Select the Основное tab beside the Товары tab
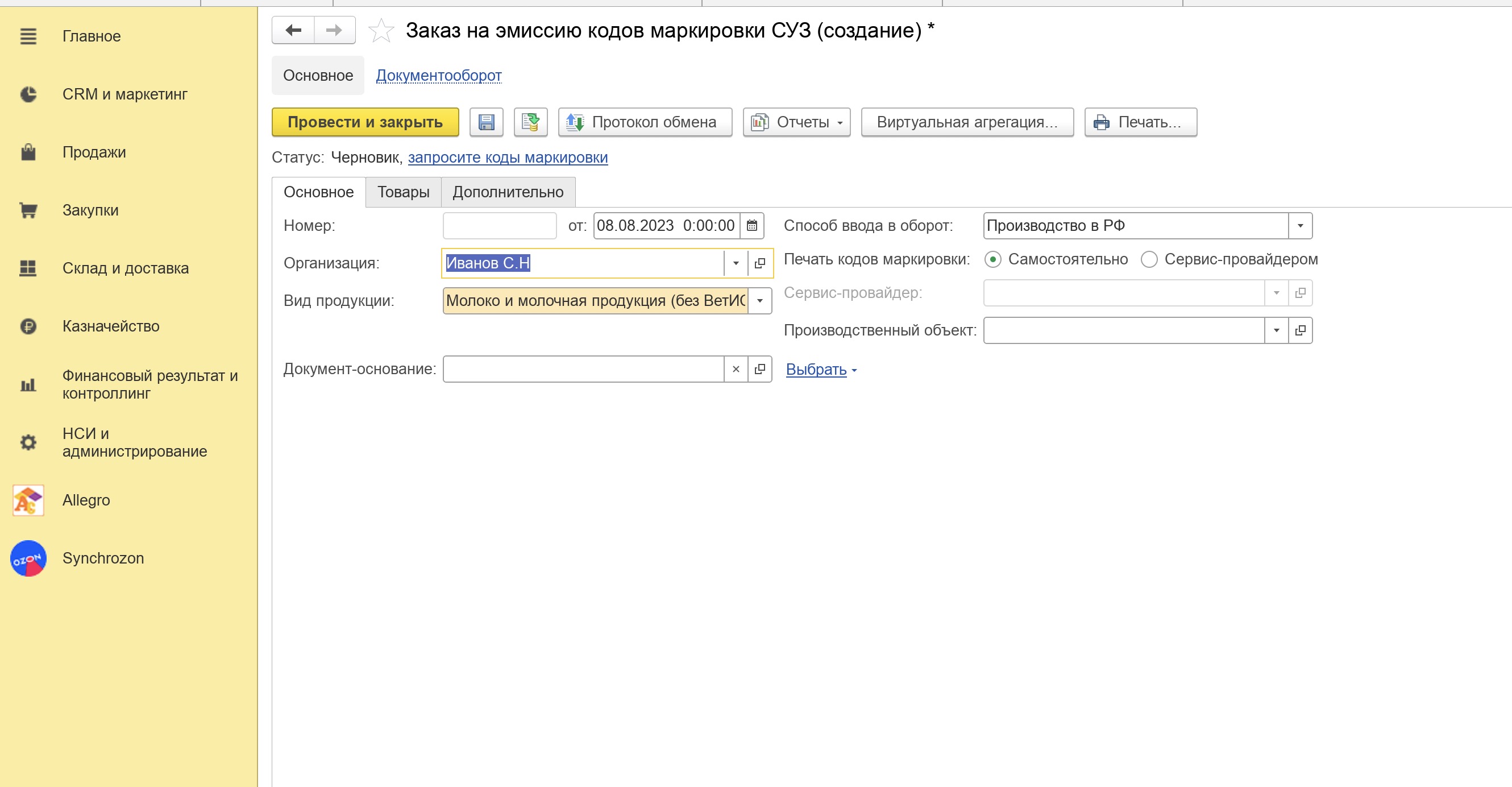This screenshot has height=787, width=1512. 318,192
